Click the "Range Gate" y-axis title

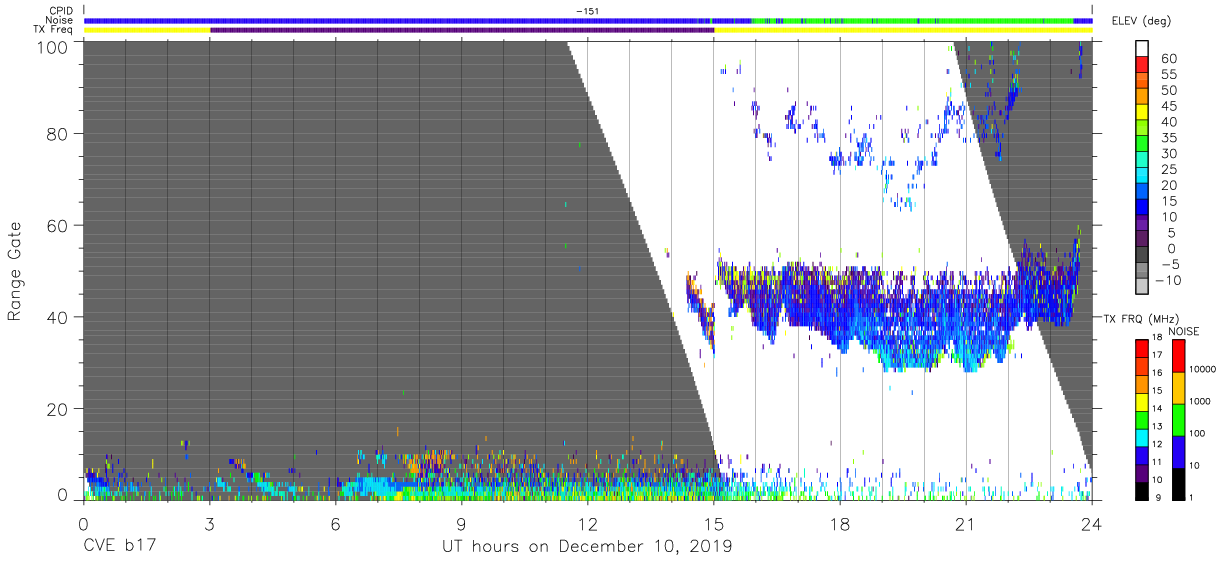(16, 271)
